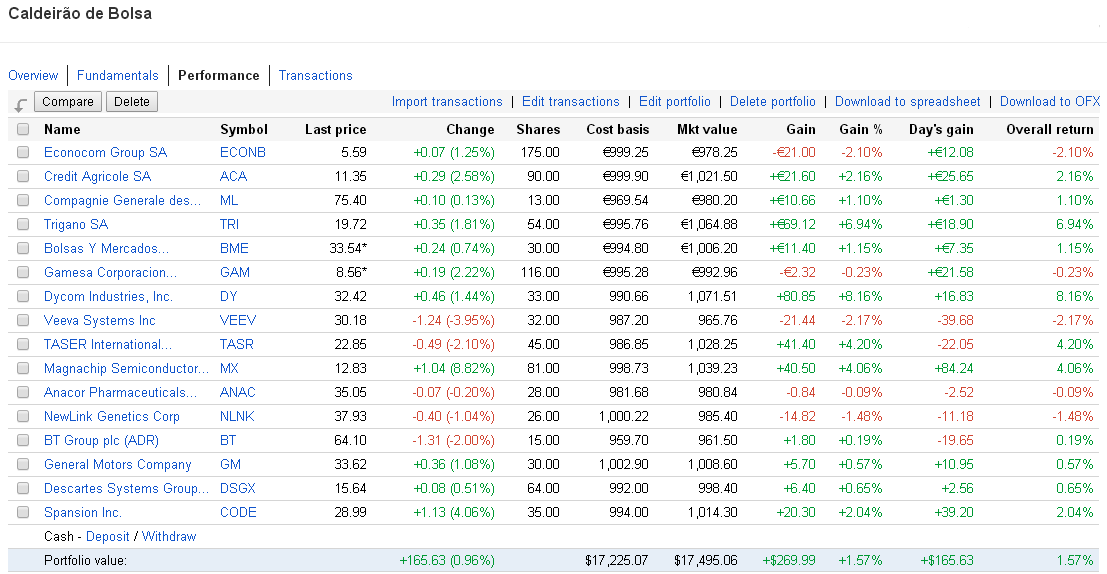Screen dimensions: 1107x574
Task: Open the Credit Agricole SA stock page
Action: [97, 177]
